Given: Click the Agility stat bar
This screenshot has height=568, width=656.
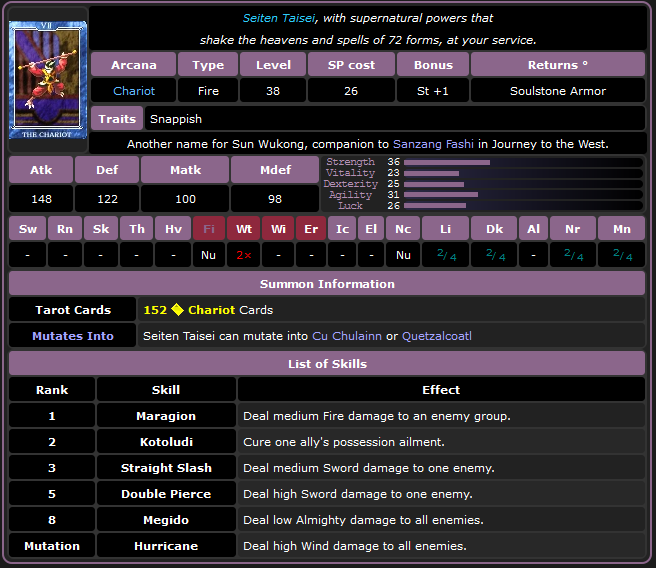Looking at the screenshot, I should pos(441,195).
